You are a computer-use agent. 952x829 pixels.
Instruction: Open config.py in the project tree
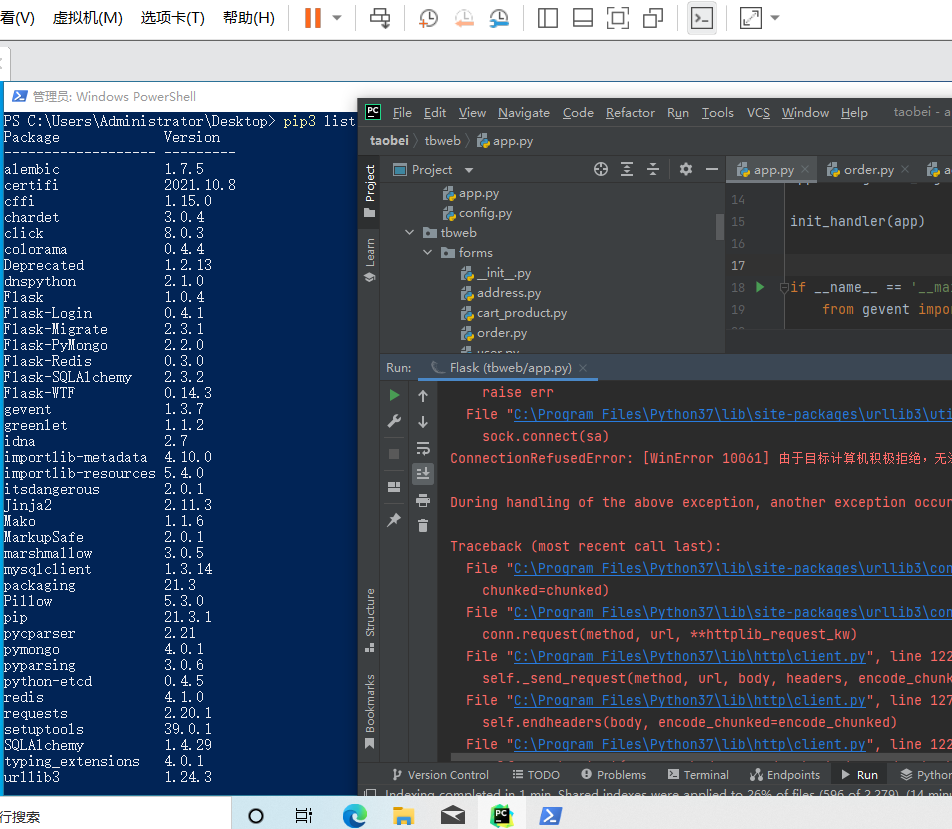click(x=478, y=213)
